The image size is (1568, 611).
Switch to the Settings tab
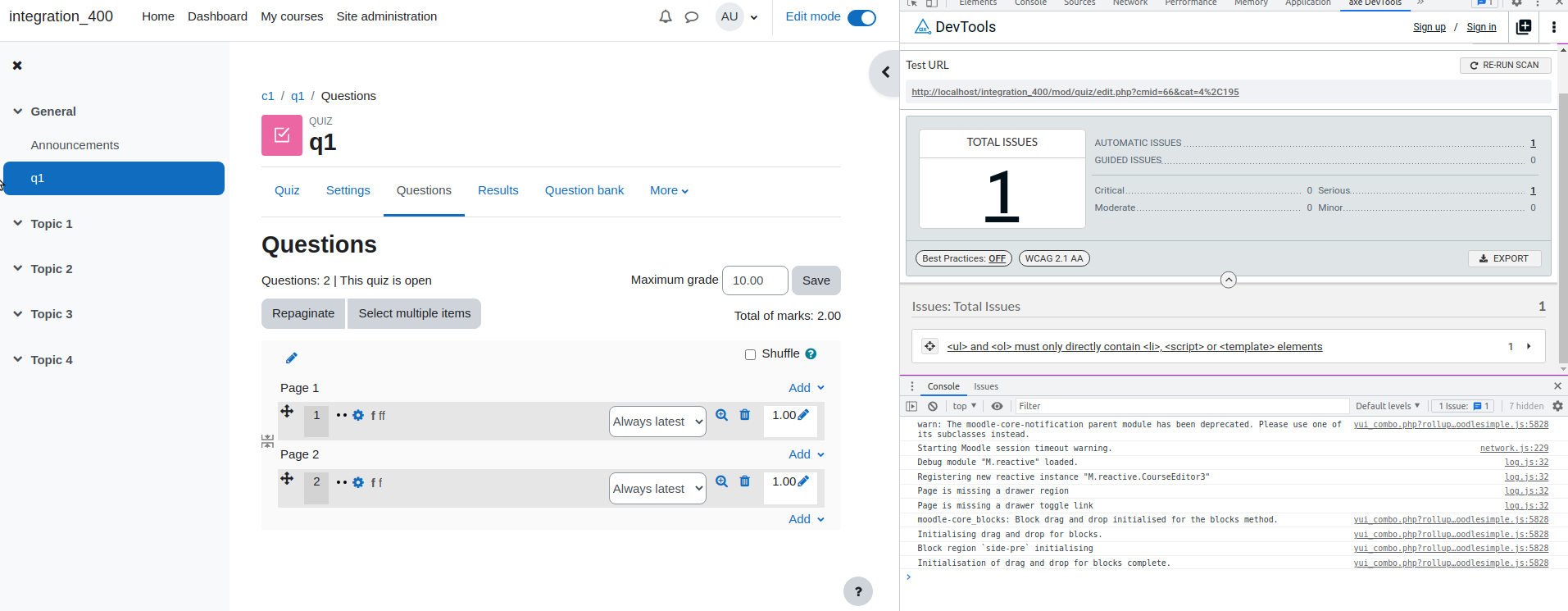coord(348,190)
